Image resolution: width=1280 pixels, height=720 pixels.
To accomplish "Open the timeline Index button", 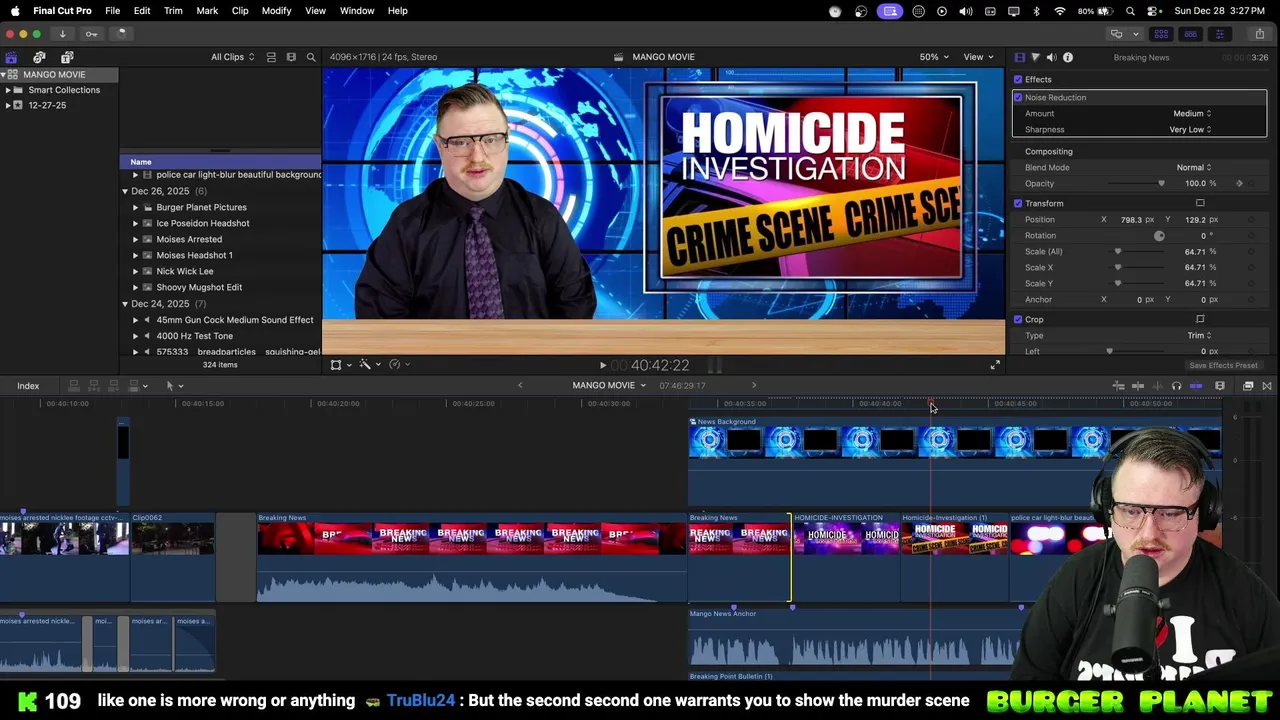I will pos(28,386).
